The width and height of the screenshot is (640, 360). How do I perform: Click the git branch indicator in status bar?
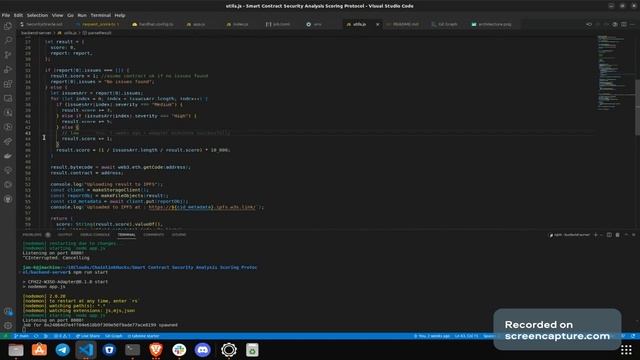click(21, 336)
